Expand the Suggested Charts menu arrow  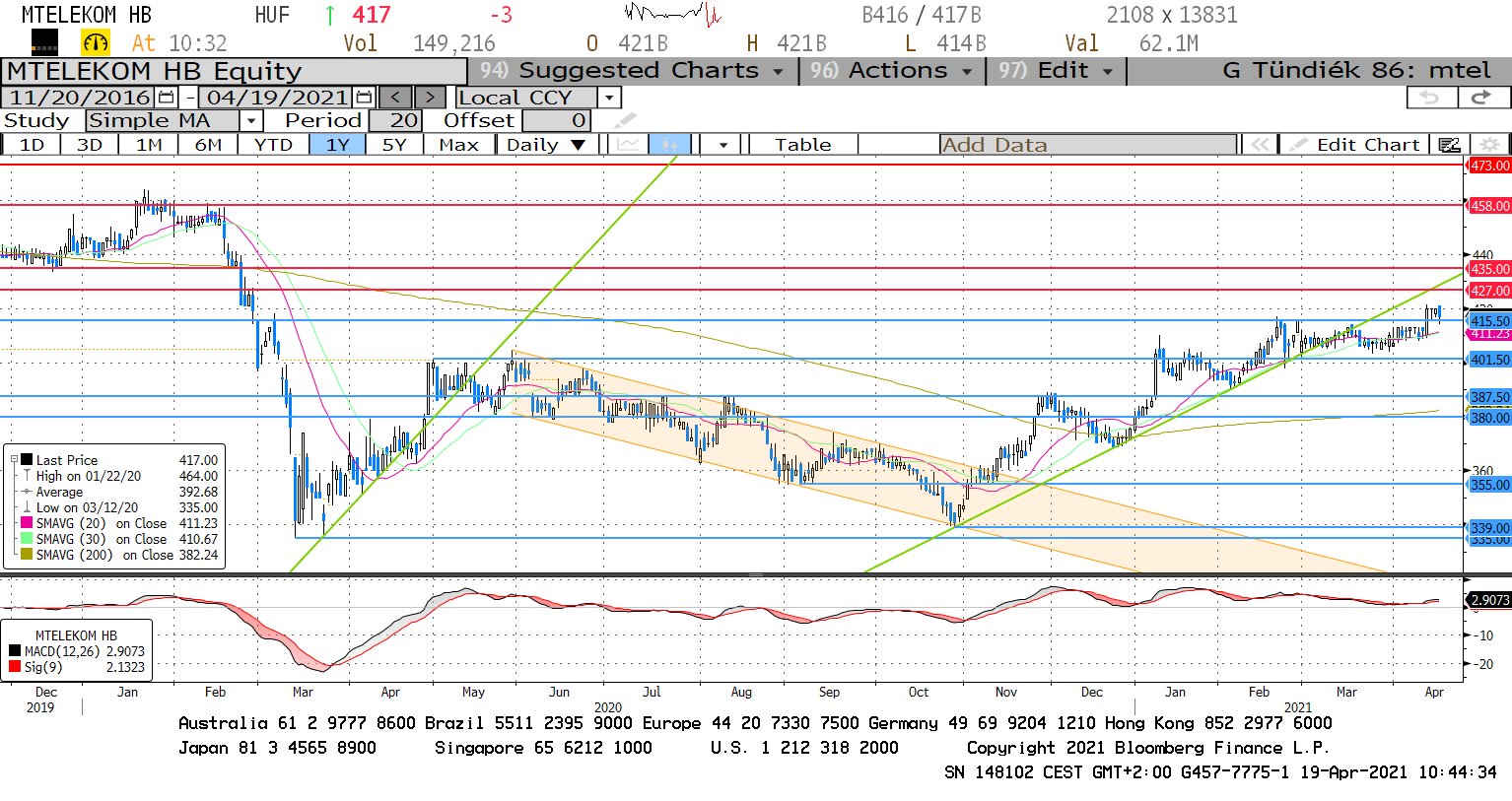coord(778,71)
